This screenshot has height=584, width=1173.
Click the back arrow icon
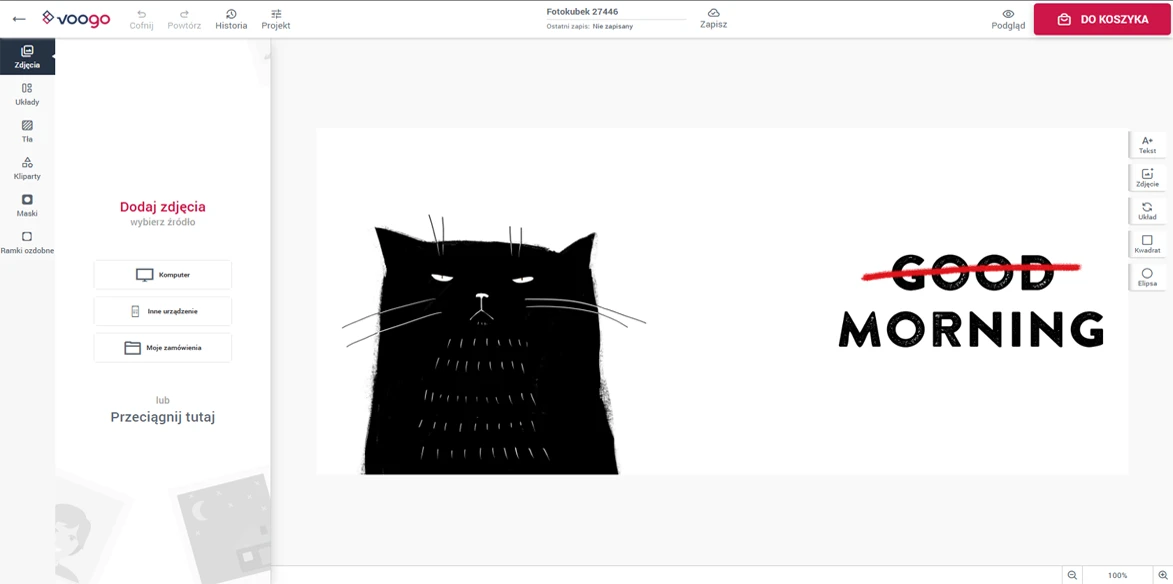(19, 19)
